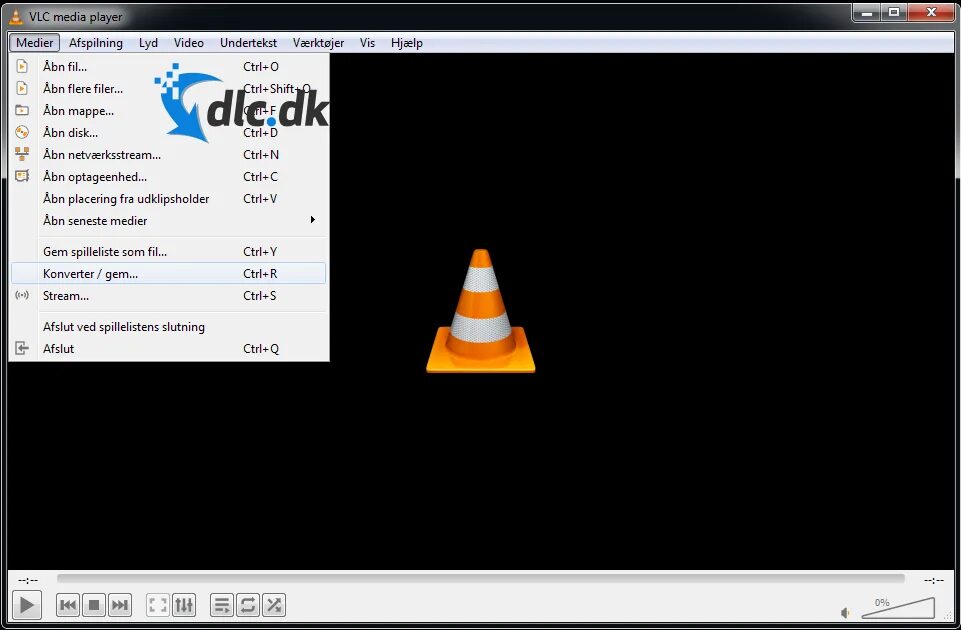The image size is (961, 630).
Task: Mute audio with the speaker icon
Action: pos(846,613)
